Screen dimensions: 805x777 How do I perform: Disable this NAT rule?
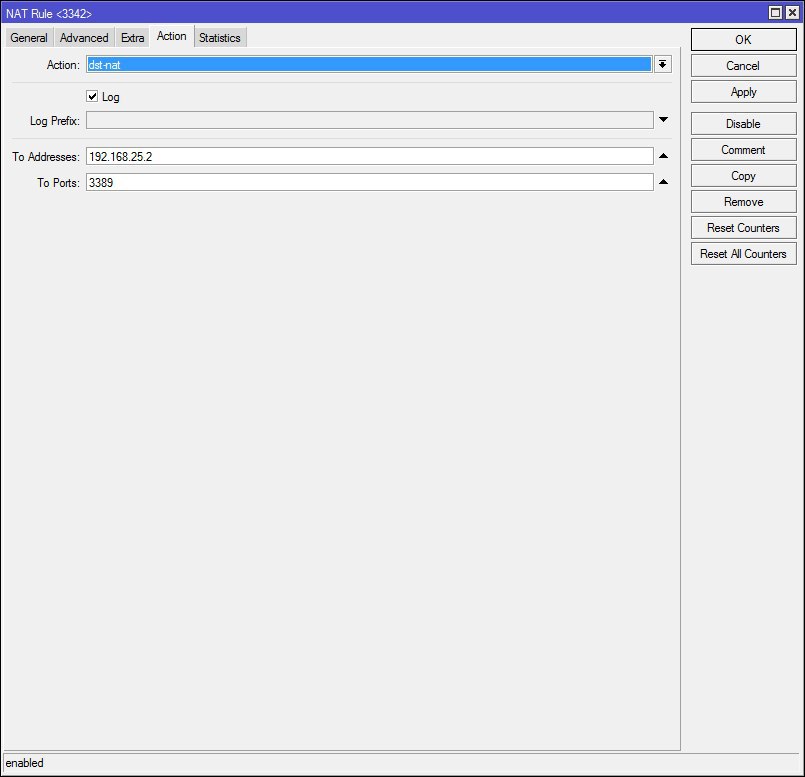pyautogui.click(x=743, y=124)
